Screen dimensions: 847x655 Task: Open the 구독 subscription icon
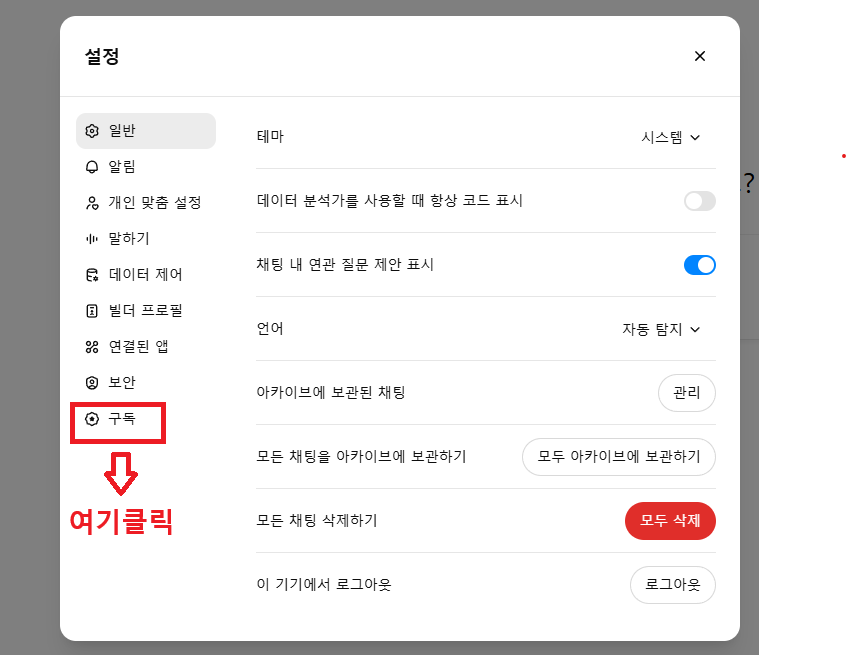(x=92, y=419)
